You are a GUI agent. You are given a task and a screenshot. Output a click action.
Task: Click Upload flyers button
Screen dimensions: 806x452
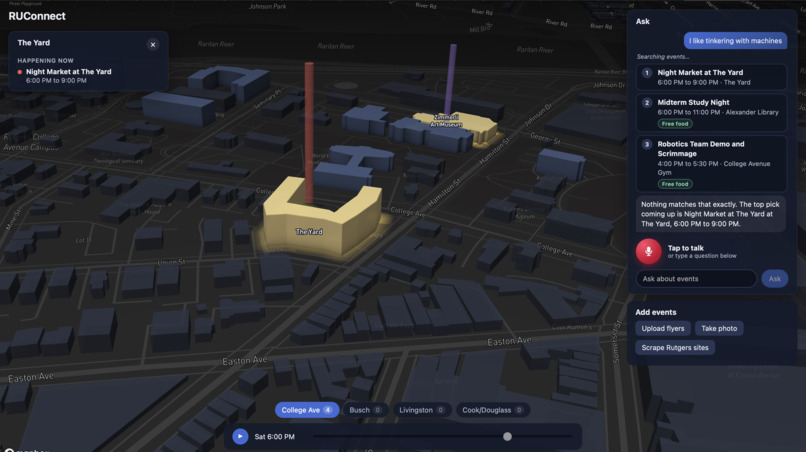coord(663,328)
